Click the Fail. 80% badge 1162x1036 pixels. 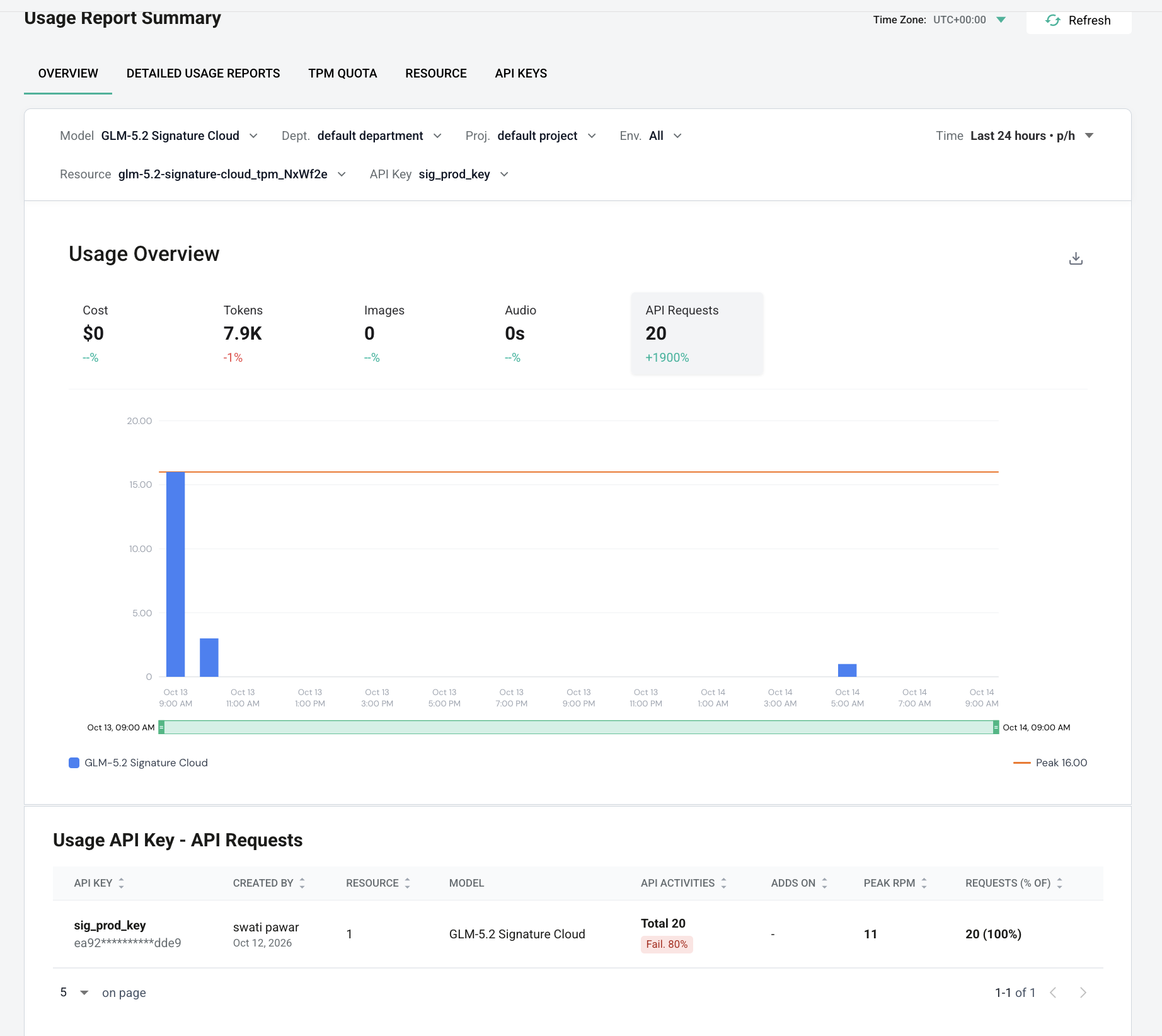click(667, 945)
